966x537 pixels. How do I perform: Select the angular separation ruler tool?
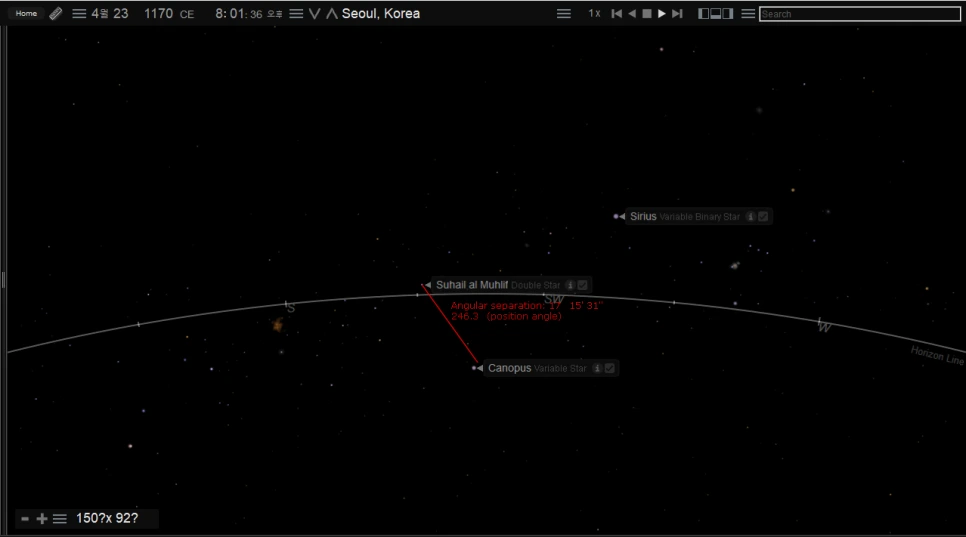(x=55, y=14)
